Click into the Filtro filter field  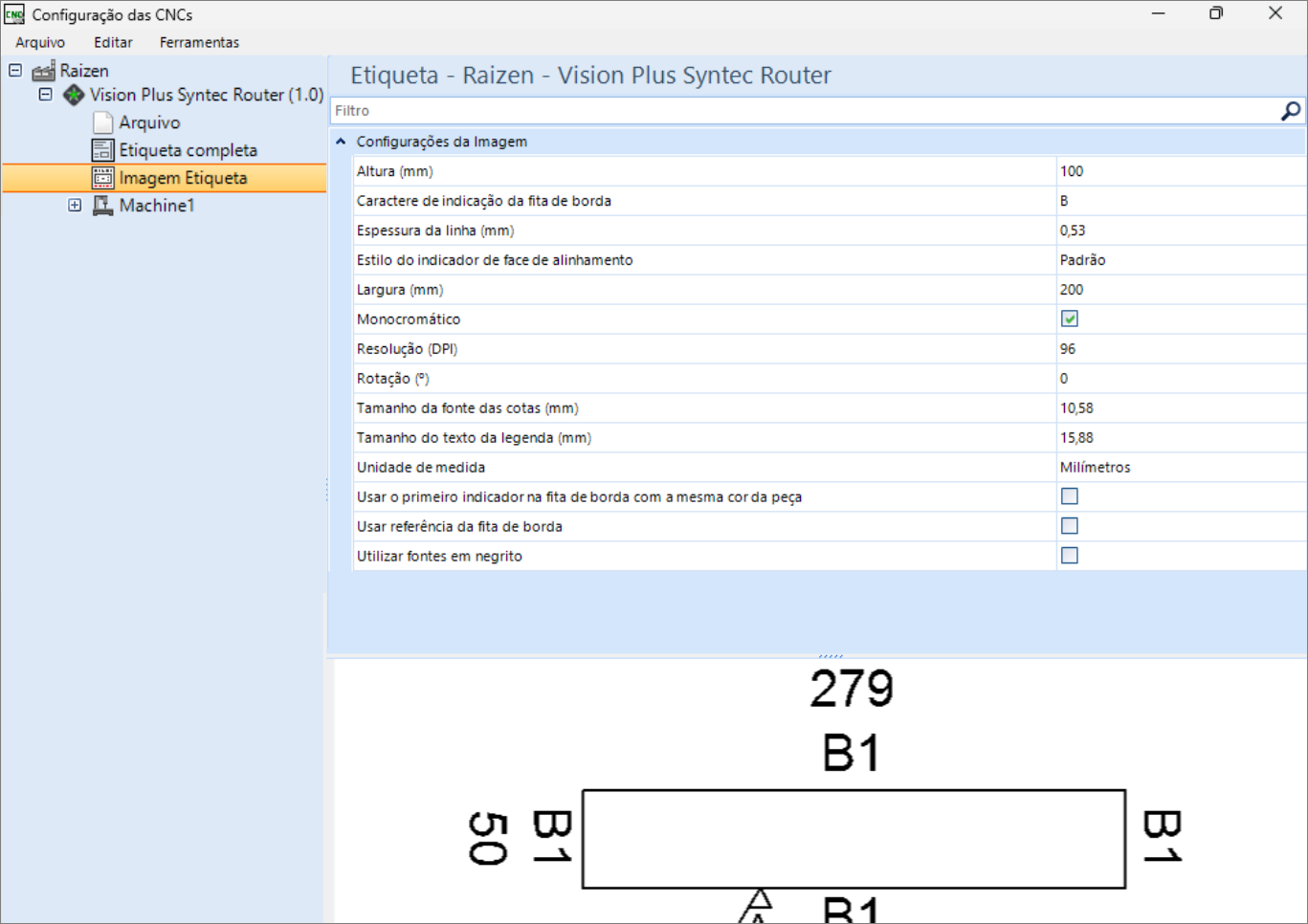tap(804, 111)
